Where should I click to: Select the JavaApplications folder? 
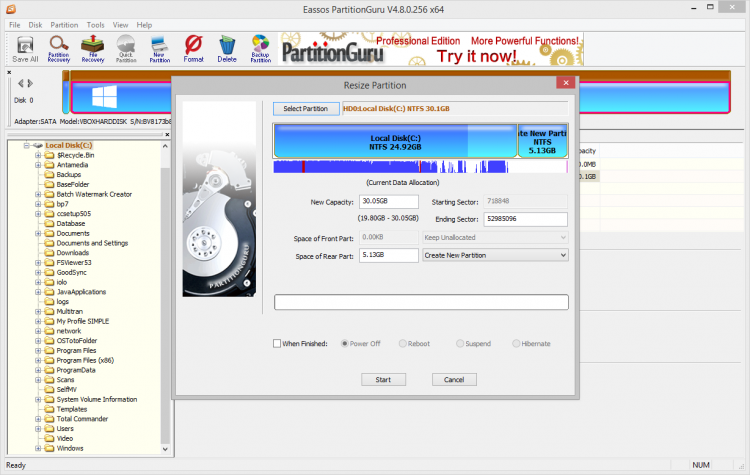pyautogui.click(x=81, y=292)
